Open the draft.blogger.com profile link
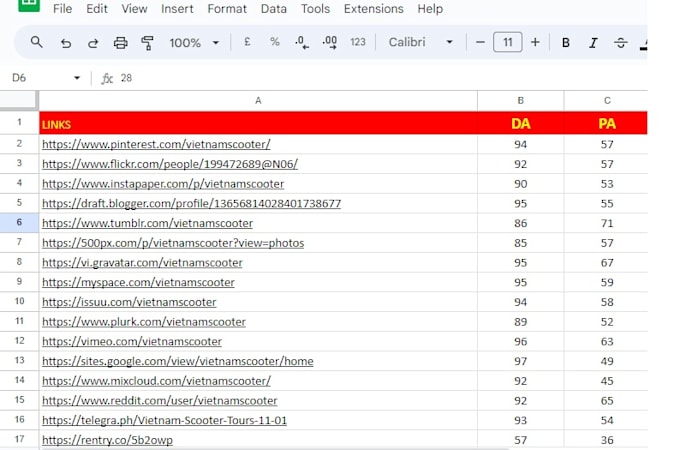 click(x=191, y=203)
